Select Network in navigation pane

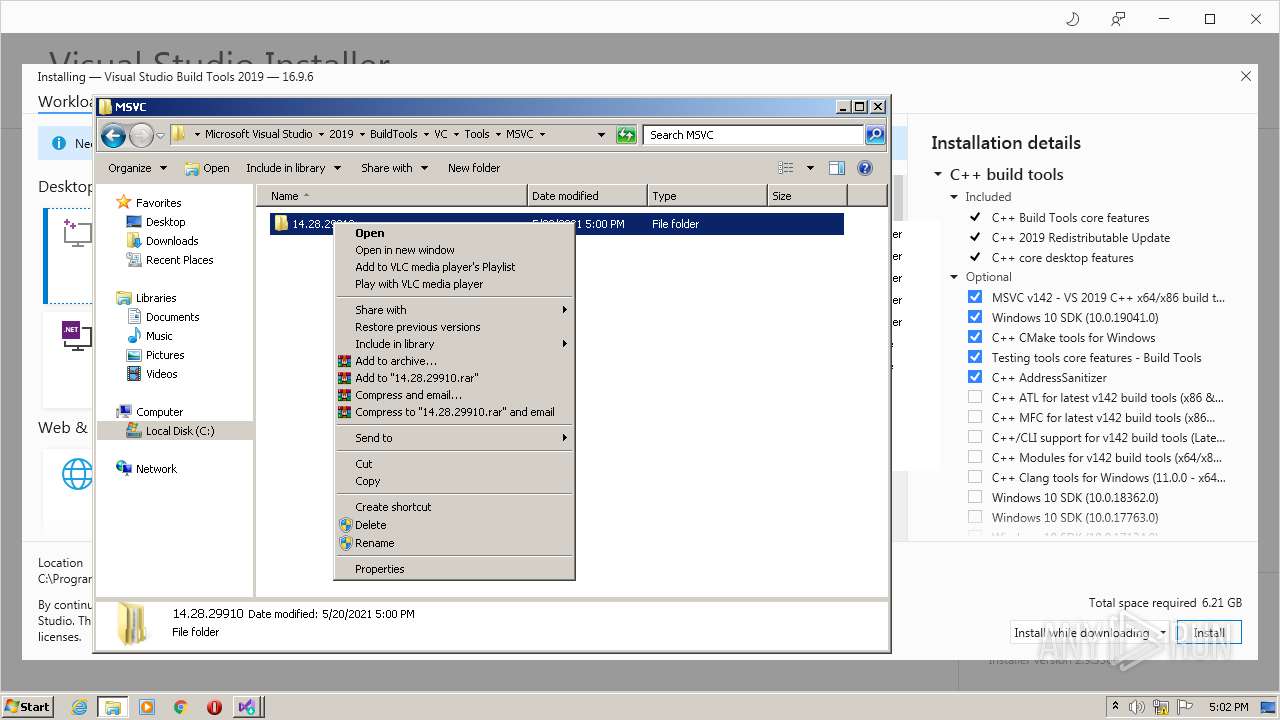click(x=156, y=469)
